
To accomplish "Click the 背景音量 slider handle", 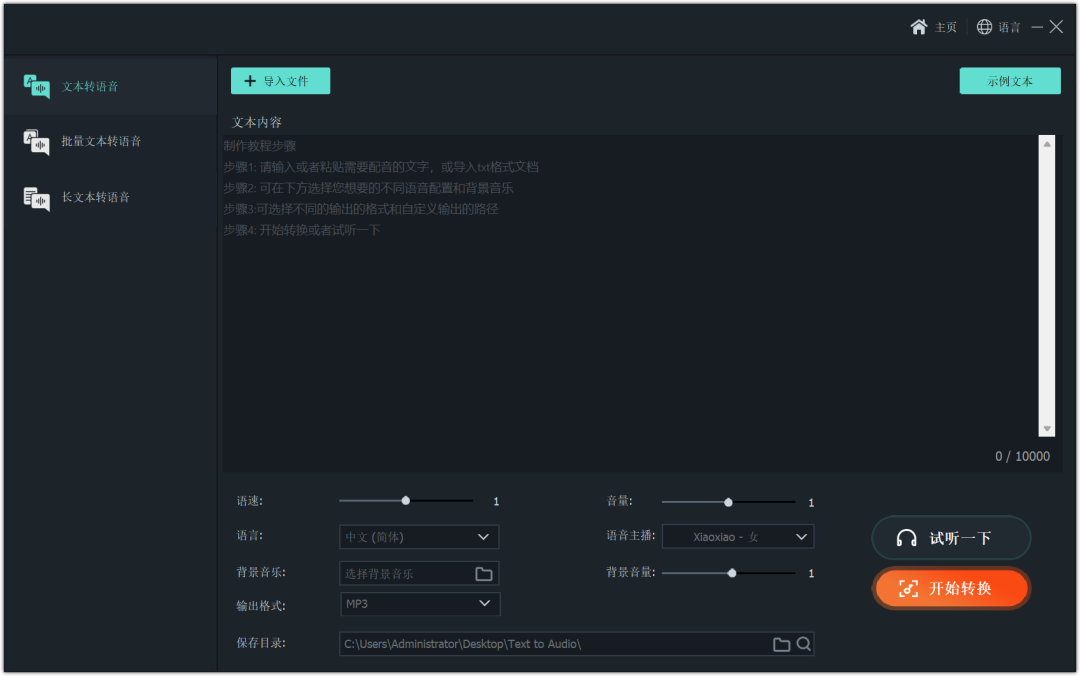I will pyautogui.click(x=732, y=573).
